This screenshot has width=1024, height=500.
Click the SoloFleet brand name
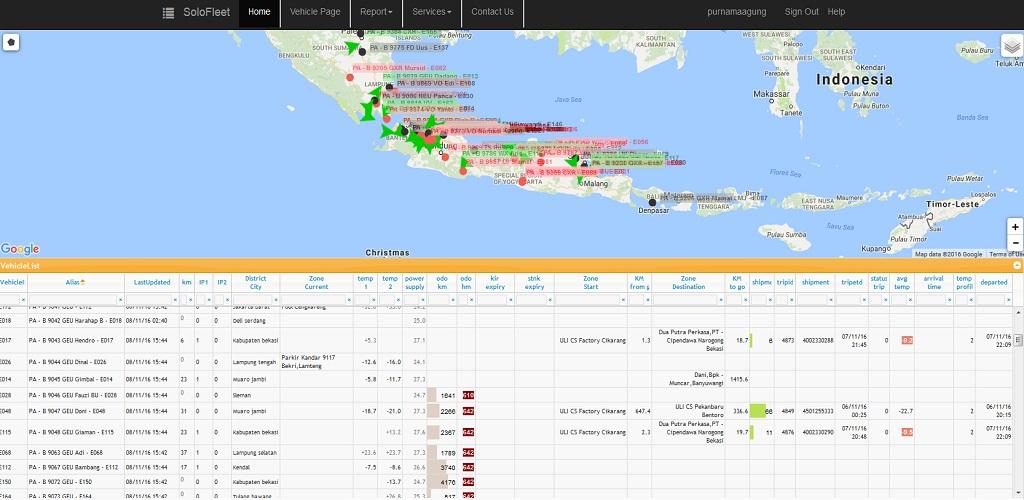206,12
